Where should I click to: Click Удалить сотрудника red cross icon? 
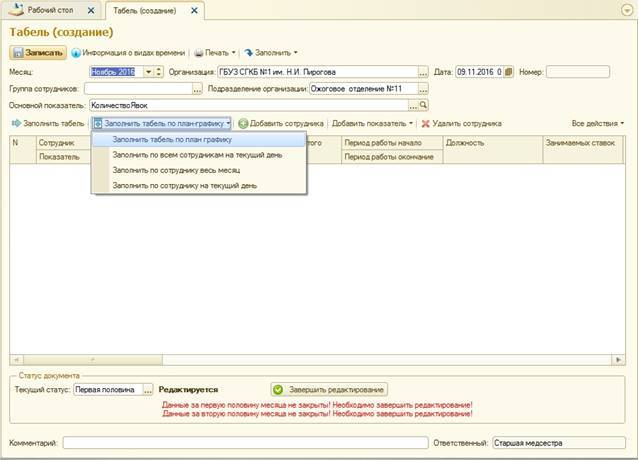pos(425,123)
